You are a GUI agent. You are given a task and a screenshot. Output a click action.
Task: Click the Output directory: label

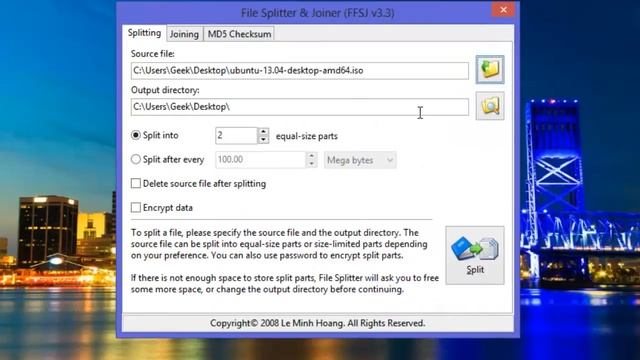pyautogui.click(x=165, y=90)
